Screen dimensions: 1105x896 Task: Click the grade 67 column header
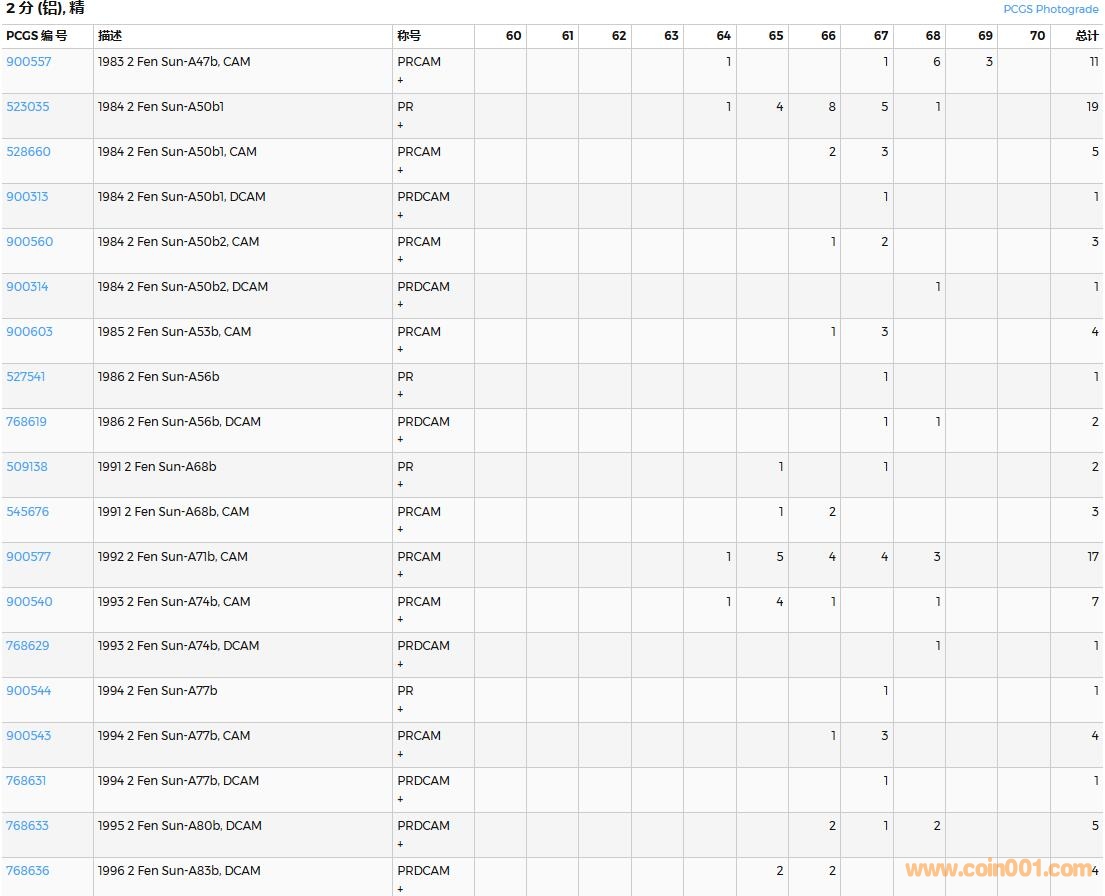880,36
